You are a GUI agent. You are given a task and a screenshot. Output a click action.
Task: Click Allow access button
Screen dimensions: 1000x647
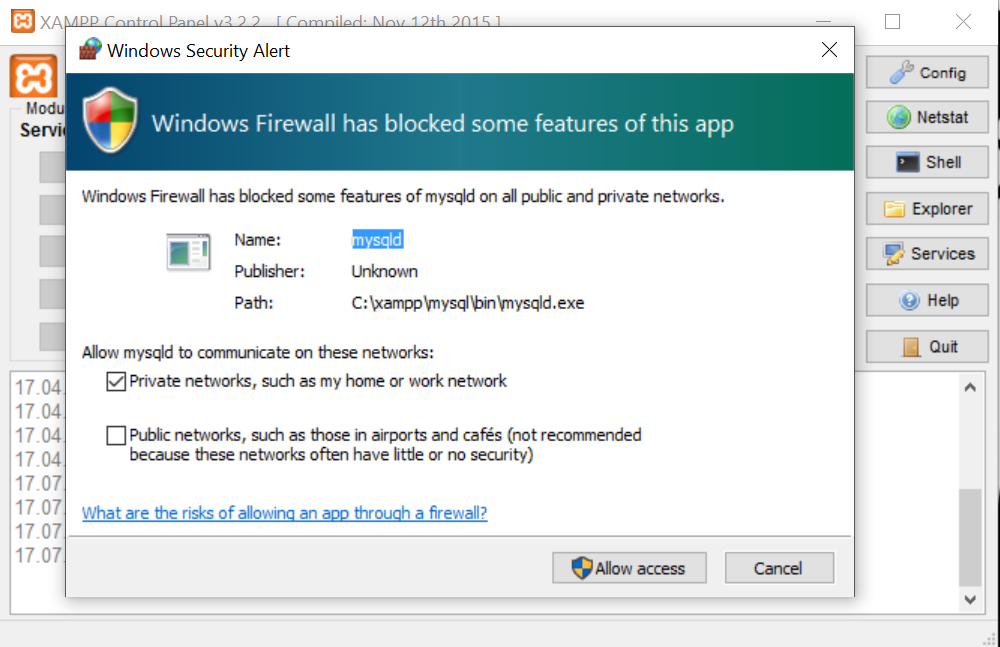(x=629, y=568)
